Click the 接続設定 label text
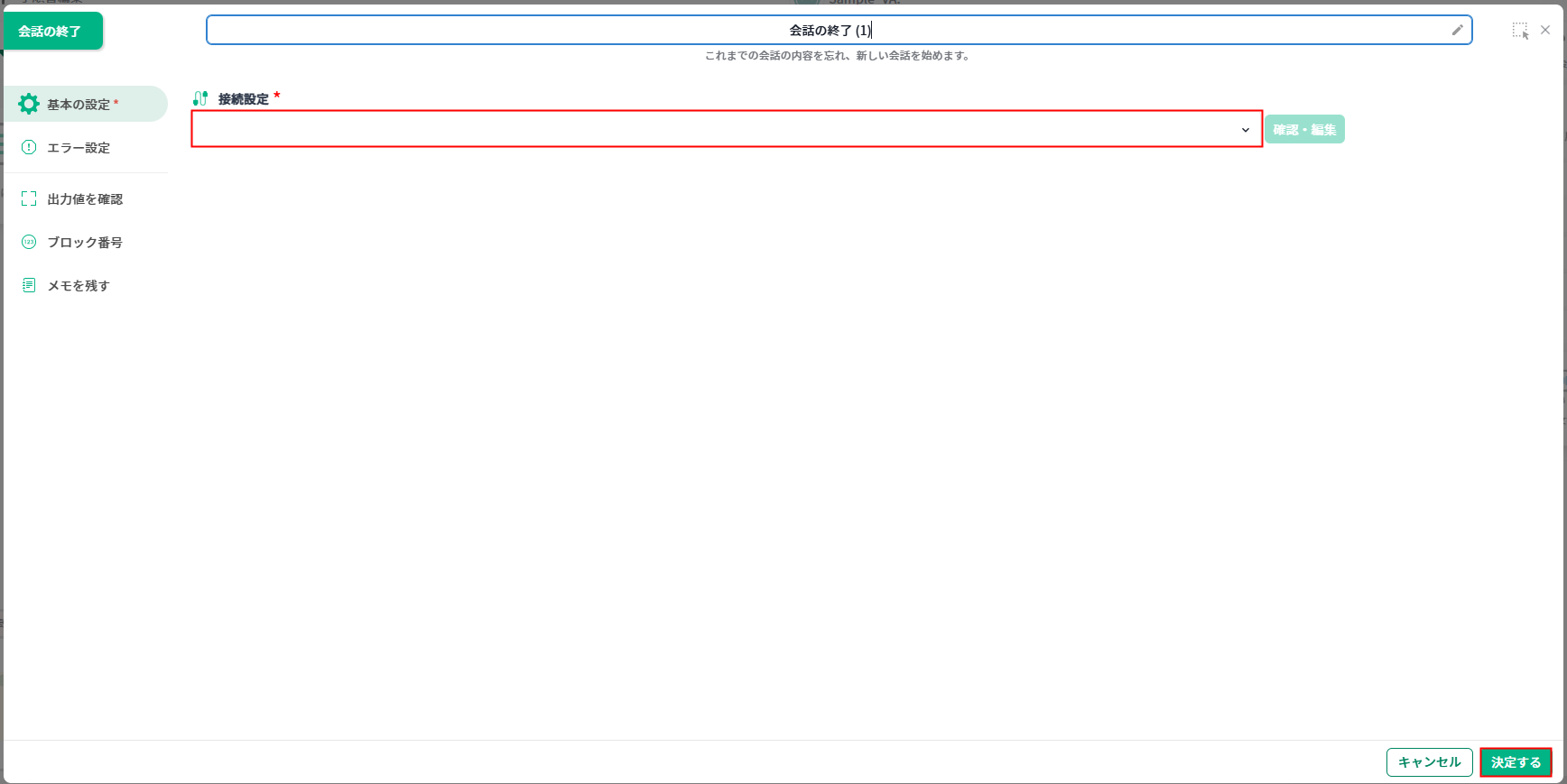This screenshot has height=784, width=1567. tap(244, 99)
